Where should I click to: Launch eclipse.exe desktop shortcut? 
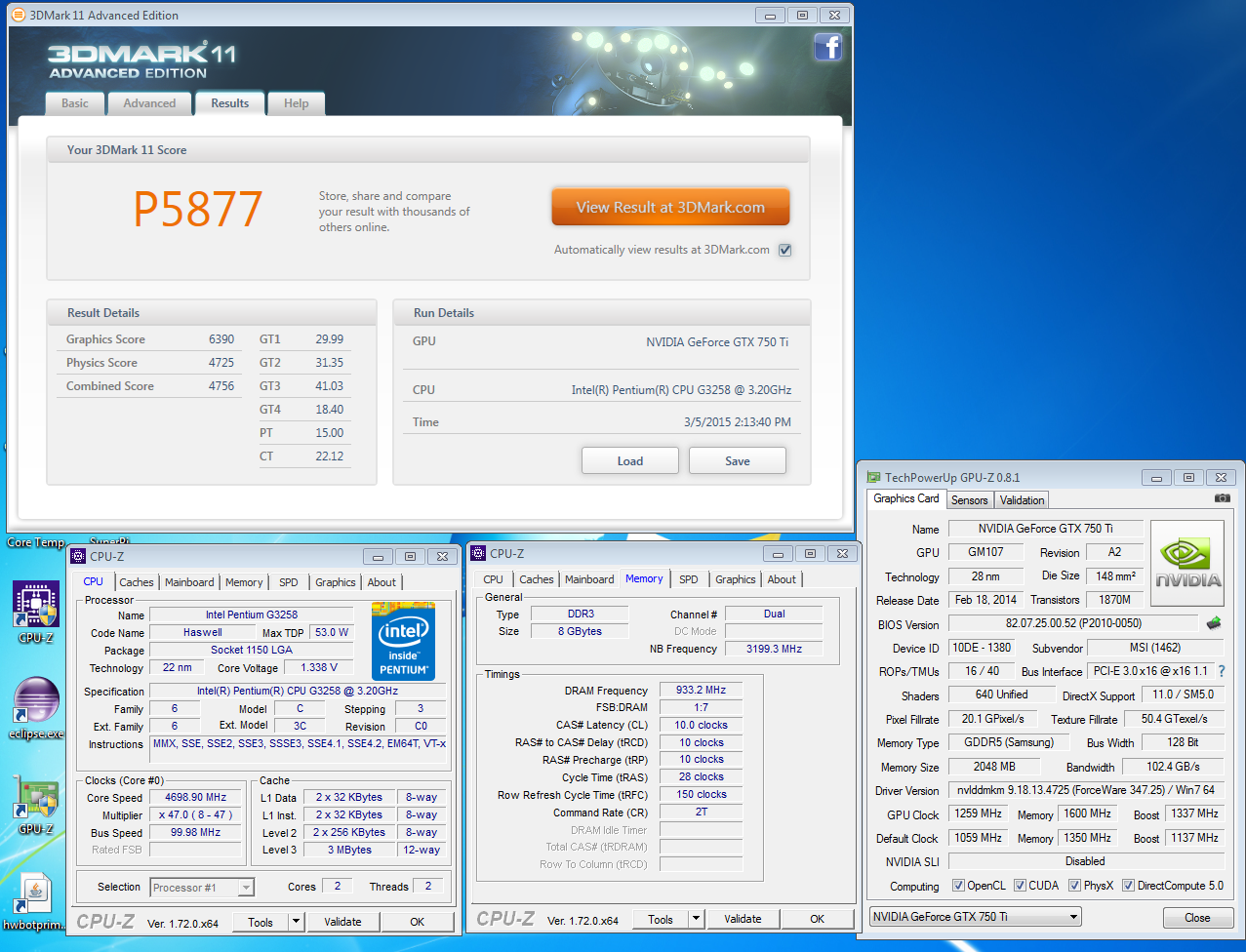[36, 708]
